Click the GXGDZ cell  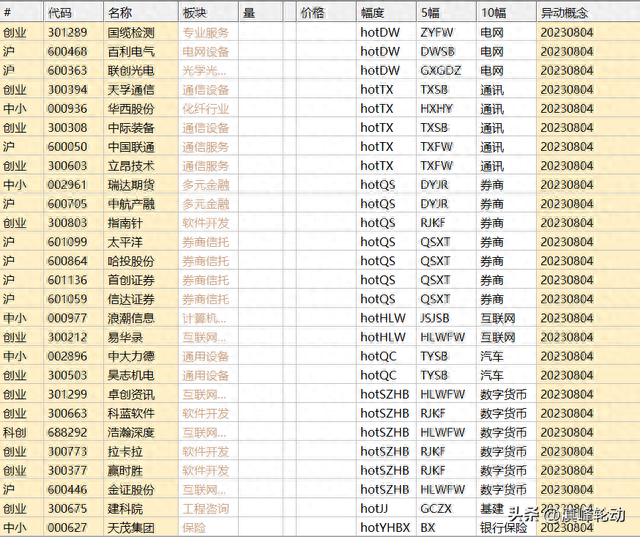point(440,71)
